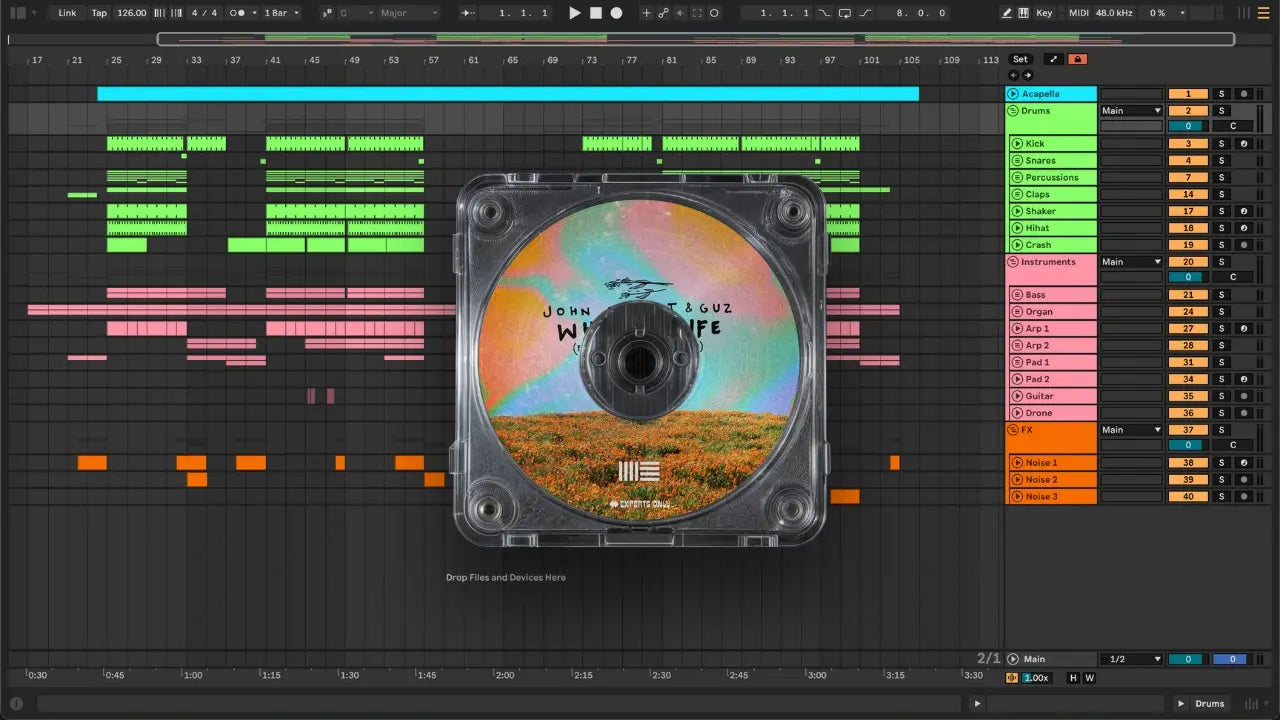Toggle the arrangement Loop switch icon

point(845,13)
